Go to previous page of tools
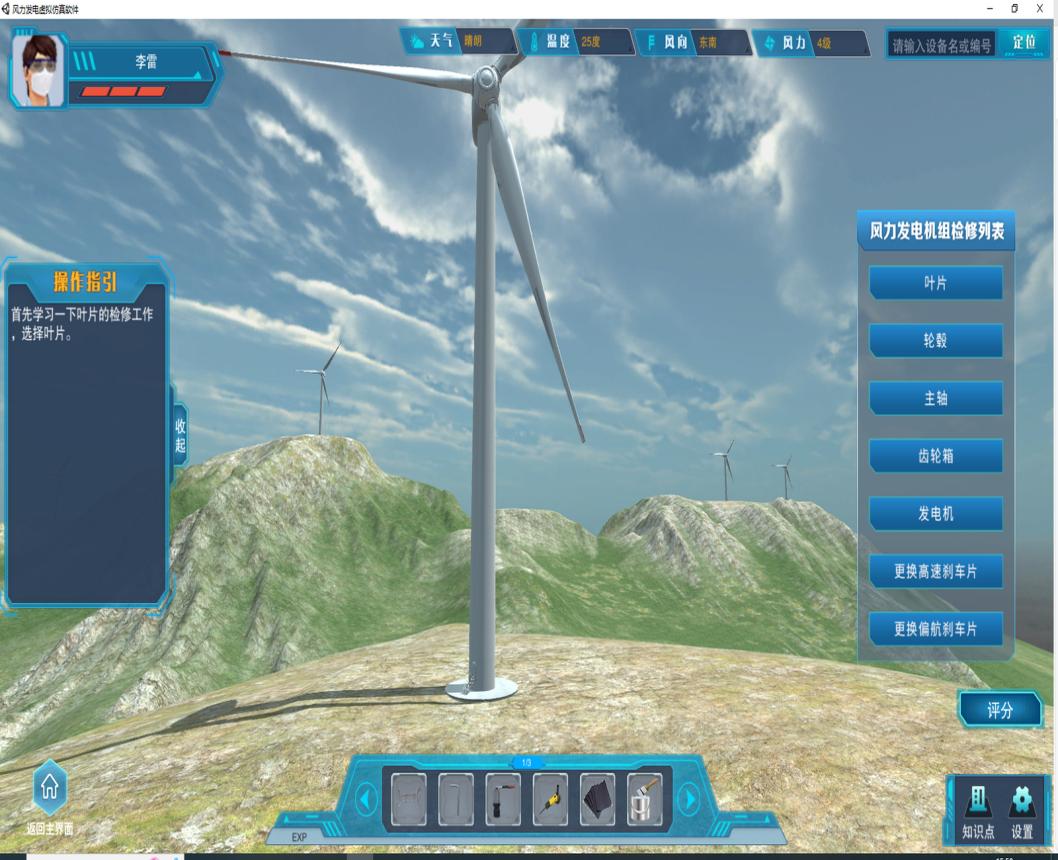Viewport: 1058px width, 860px height. pyautogui.click(x=366, y=799)
